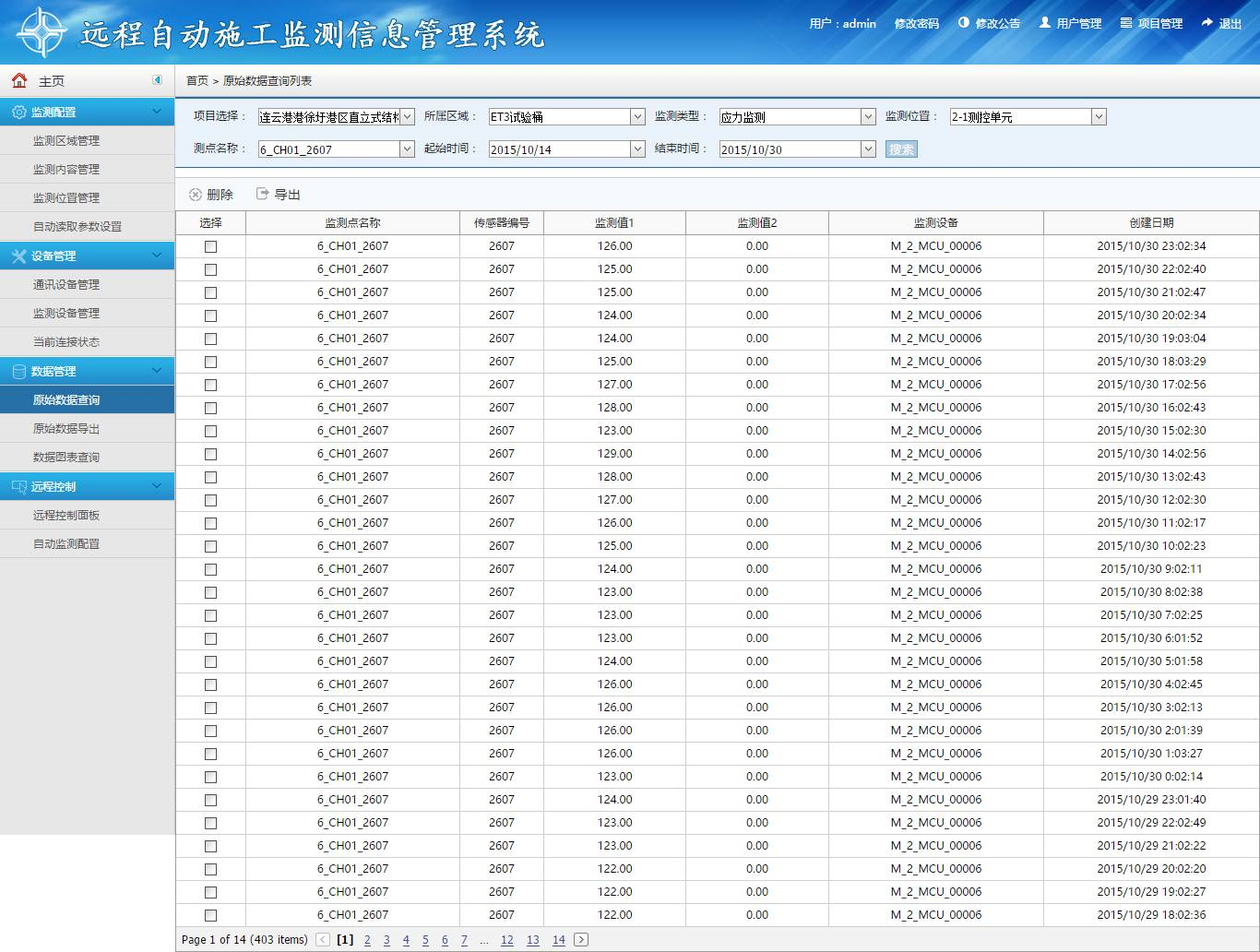
Task: Click 修改公告 notice icon in header
Action: (964, 22)
